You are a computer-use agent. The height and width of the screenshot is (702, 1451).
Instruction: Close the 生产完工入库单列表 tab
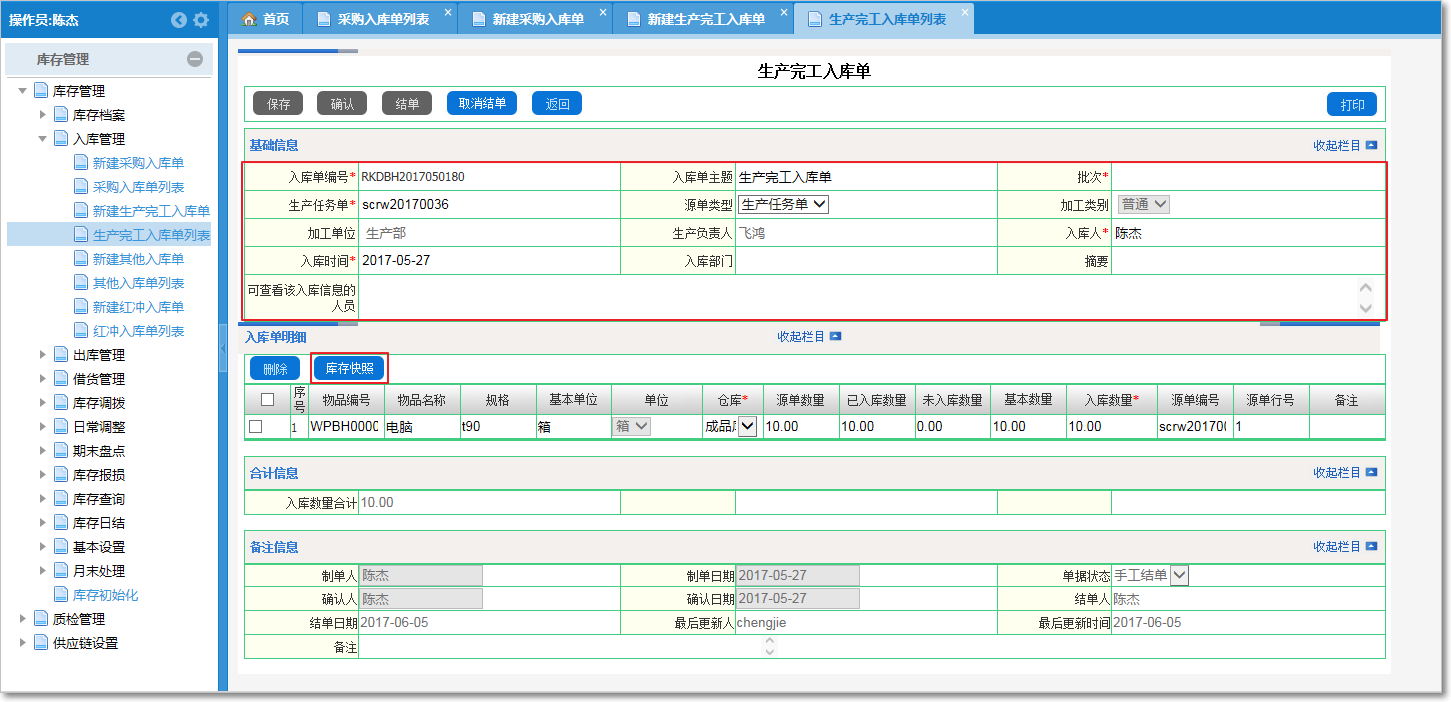point(964,13)
